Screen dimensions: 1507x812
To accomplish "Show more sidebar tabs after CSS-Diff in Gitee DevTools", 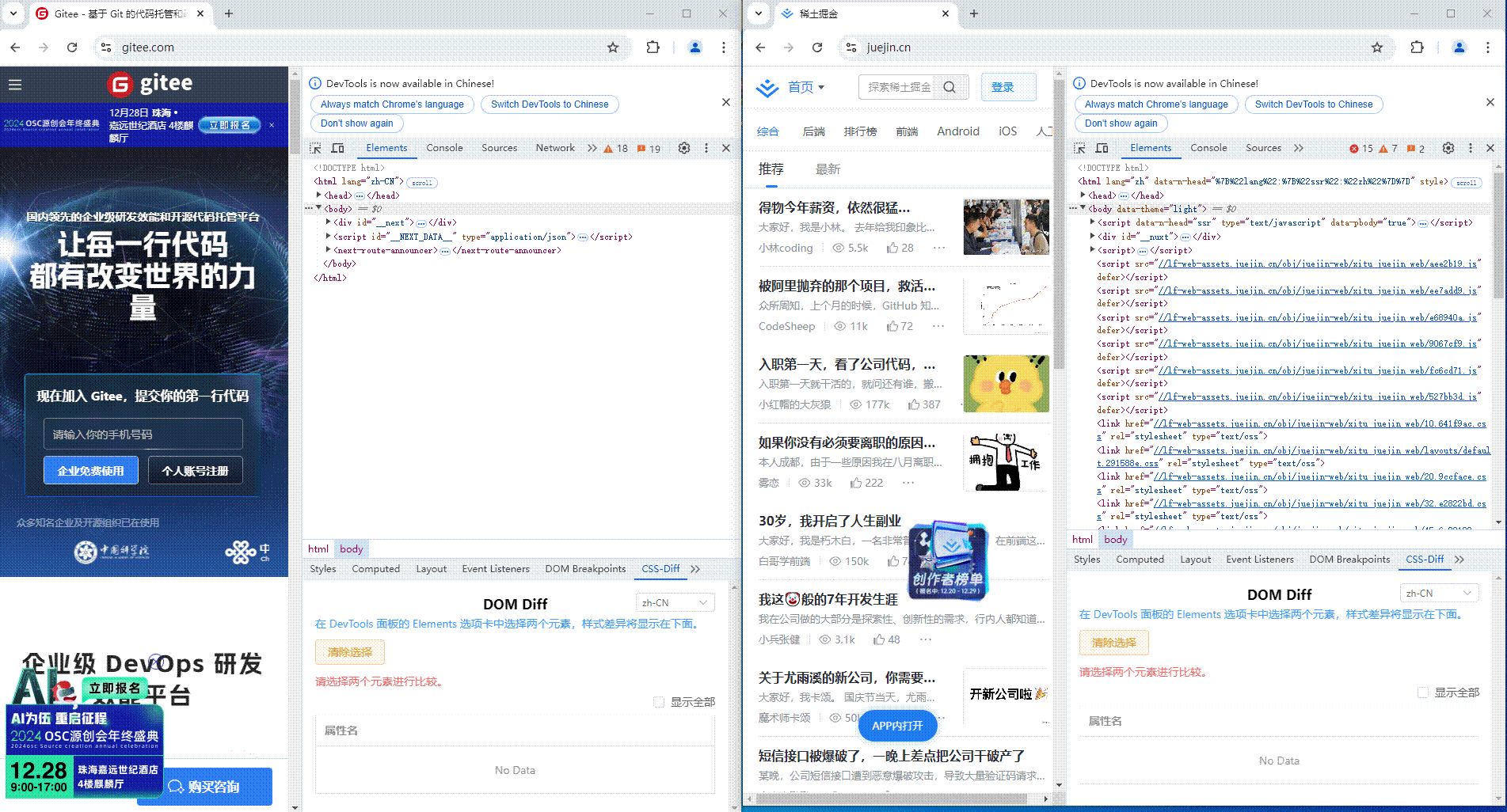I will coord(695,569).
